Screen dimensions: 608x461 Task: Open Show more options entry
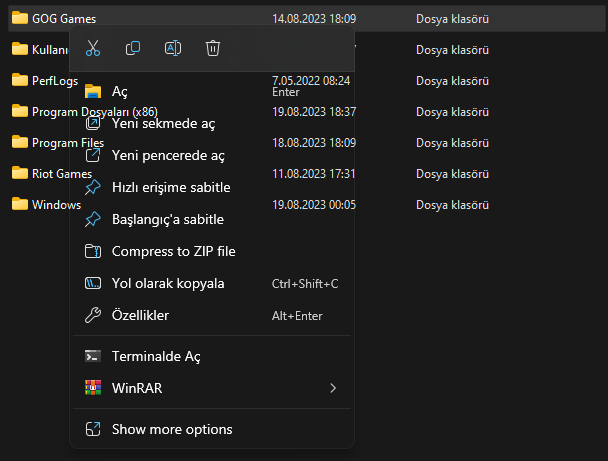click(x=172, y=429)
